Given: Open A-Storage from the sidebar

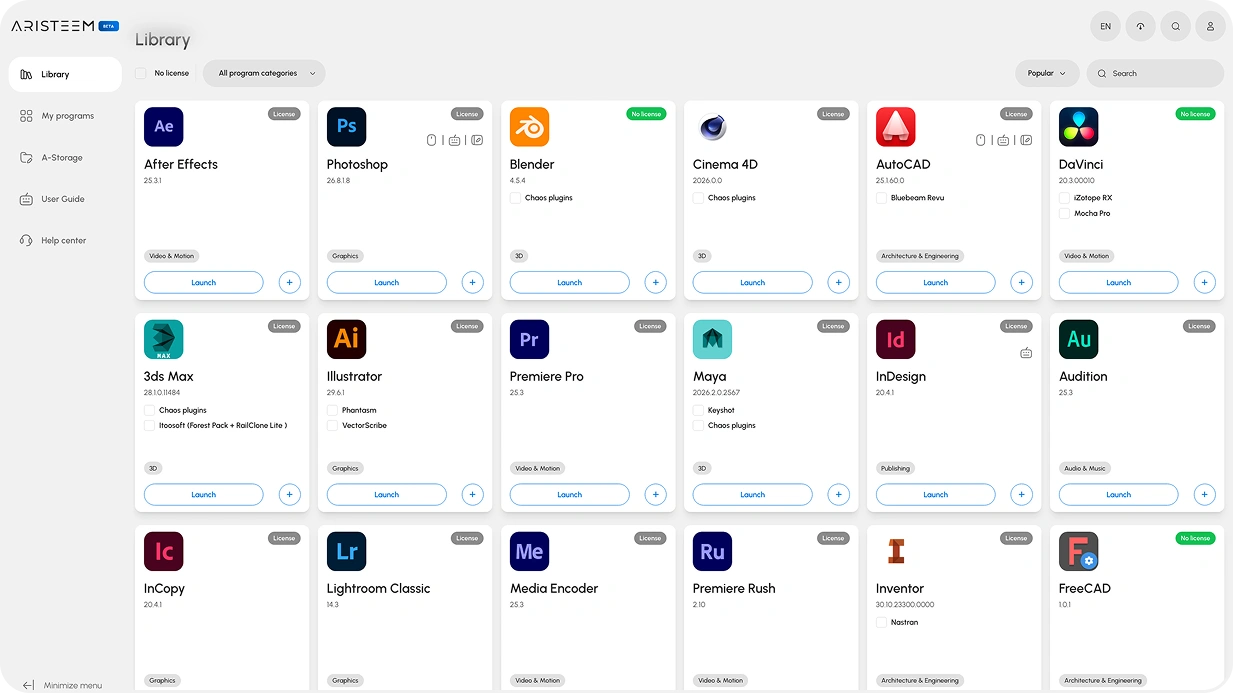Looking at the screenshot, I should click(x=61, y=158).
